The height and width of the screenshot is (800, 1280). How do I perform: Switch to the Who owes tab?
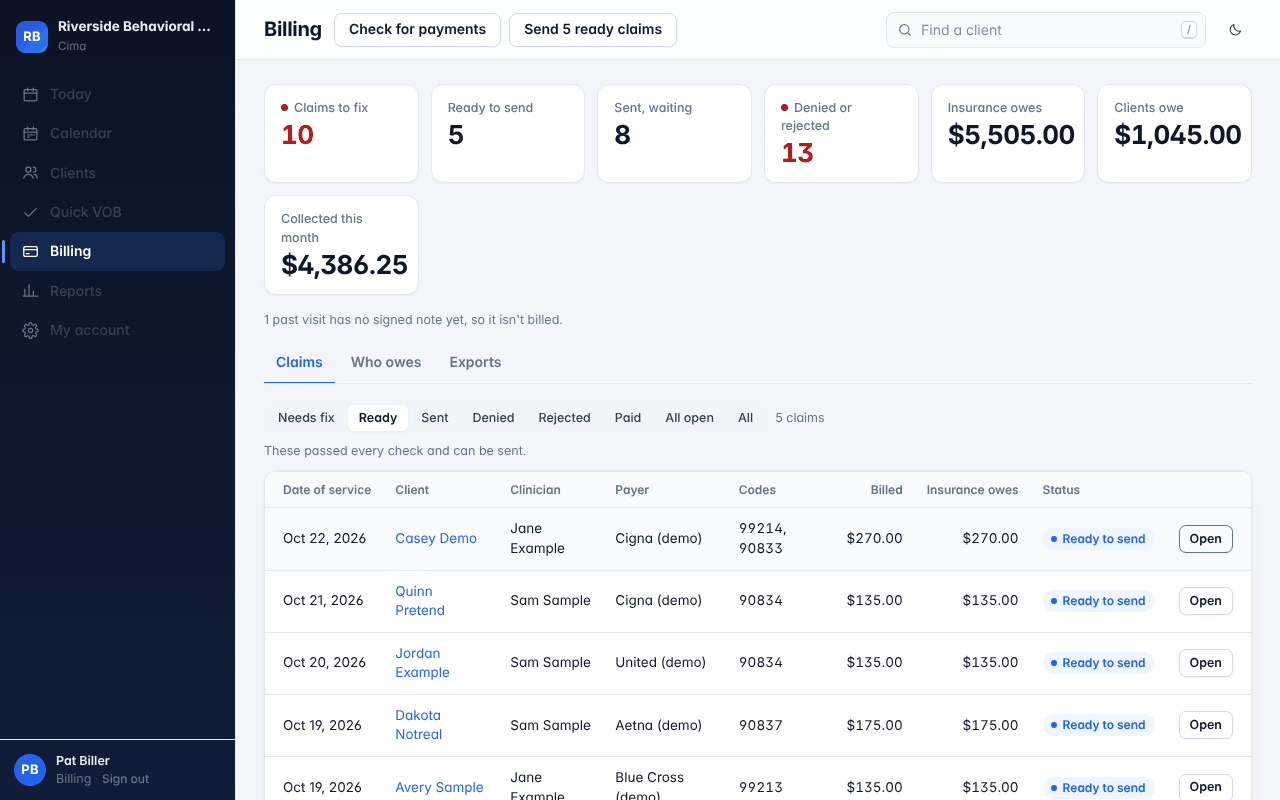click(386, 362)
